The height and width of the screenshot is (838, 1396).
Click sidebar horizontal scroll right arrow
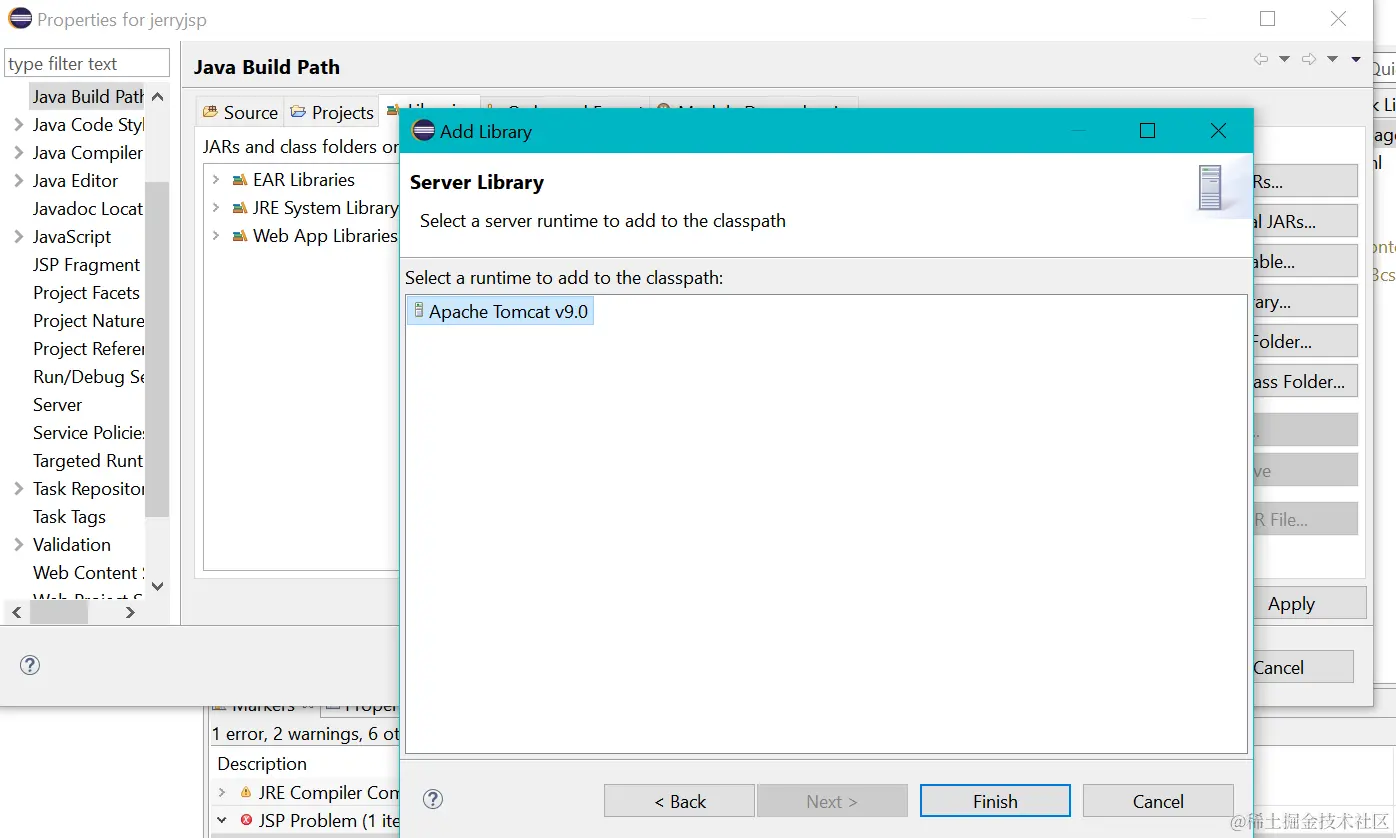click(131, 612)
